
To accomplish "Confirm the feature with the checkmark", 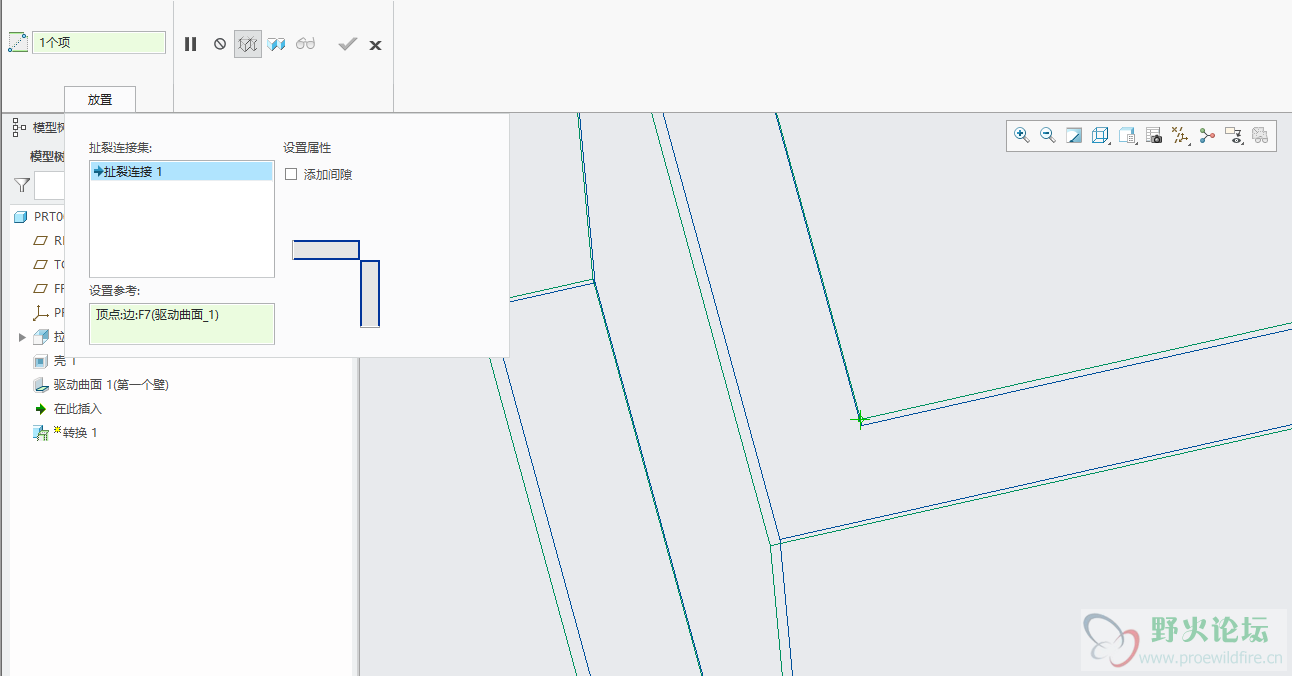I will coord(347,44).
